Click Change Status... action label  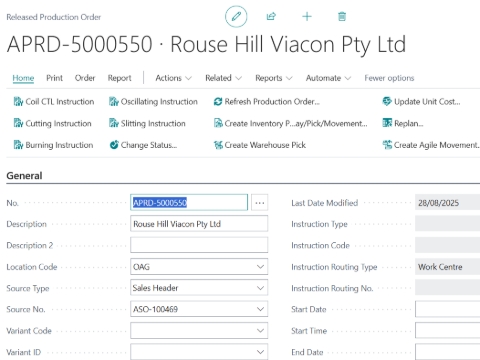(149, 145)
